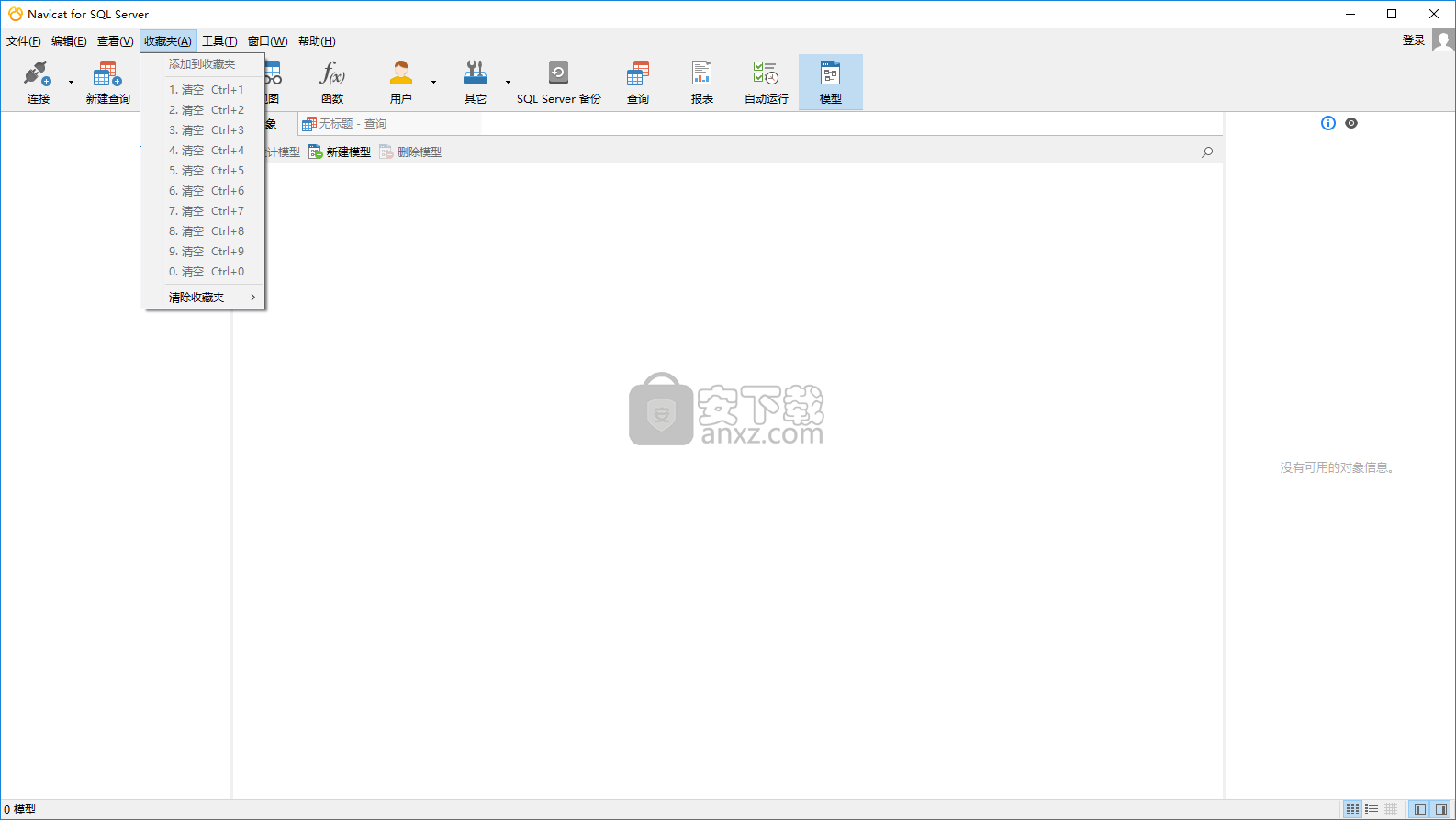Switch to icon grid view
The image size is (1456, 820).
pos(1352,810)
